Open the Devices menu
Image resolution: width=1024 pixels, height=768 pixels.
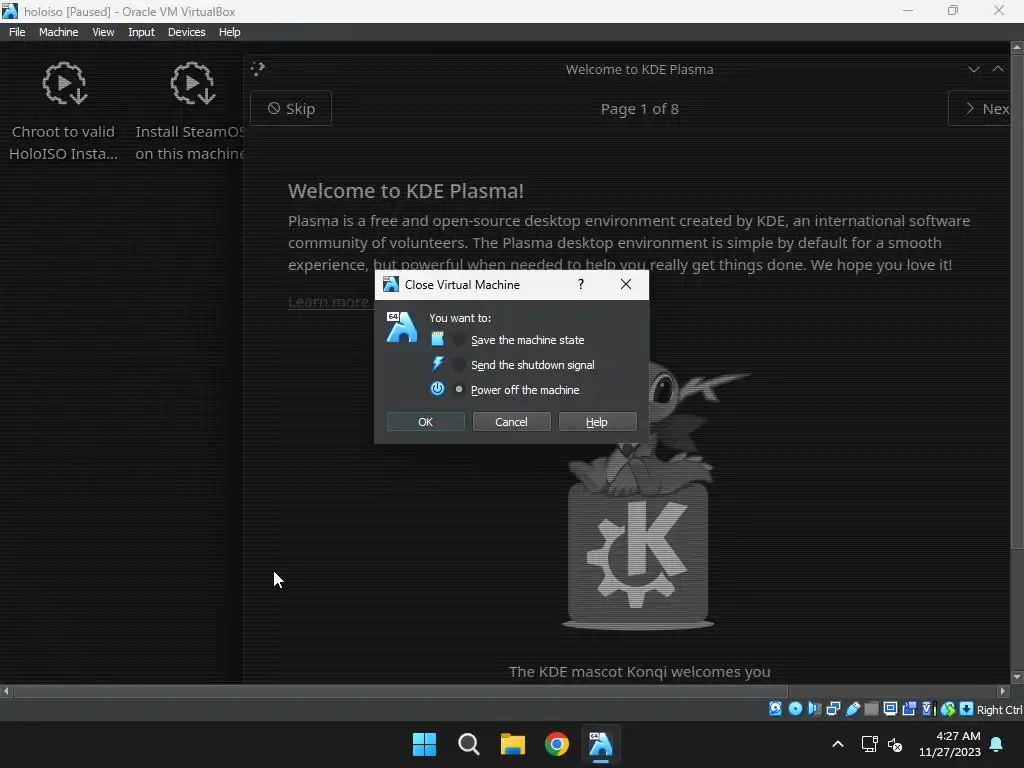186,32
